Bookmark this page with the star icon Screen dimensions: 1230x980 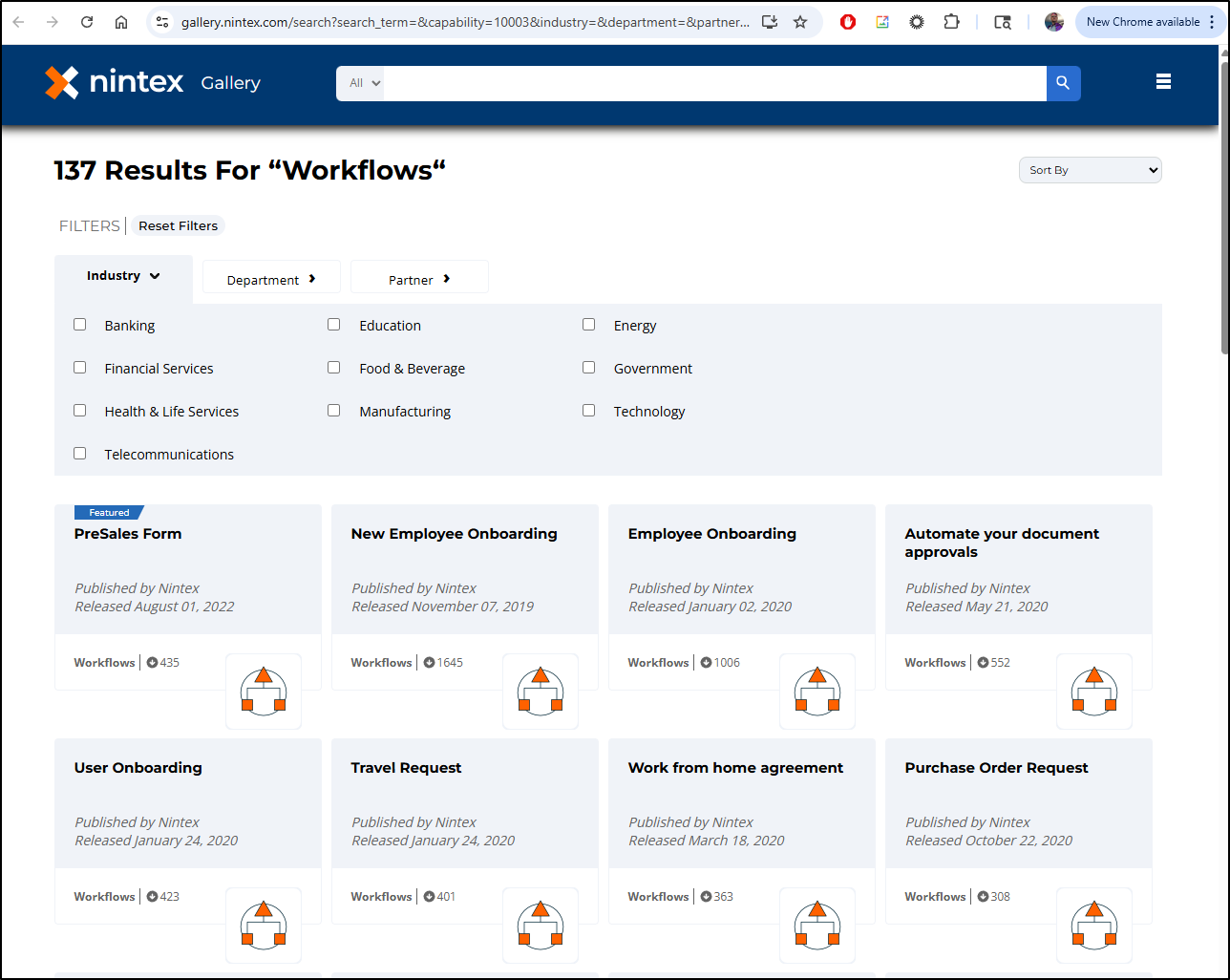tap(800, 22)
